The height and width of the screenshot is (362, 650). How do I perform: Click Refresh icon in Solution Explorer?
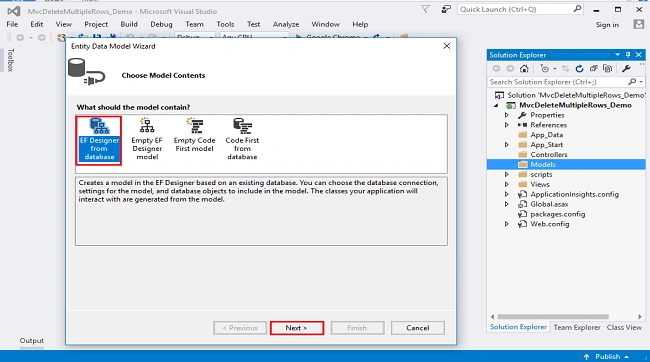[x=579, y=68]
